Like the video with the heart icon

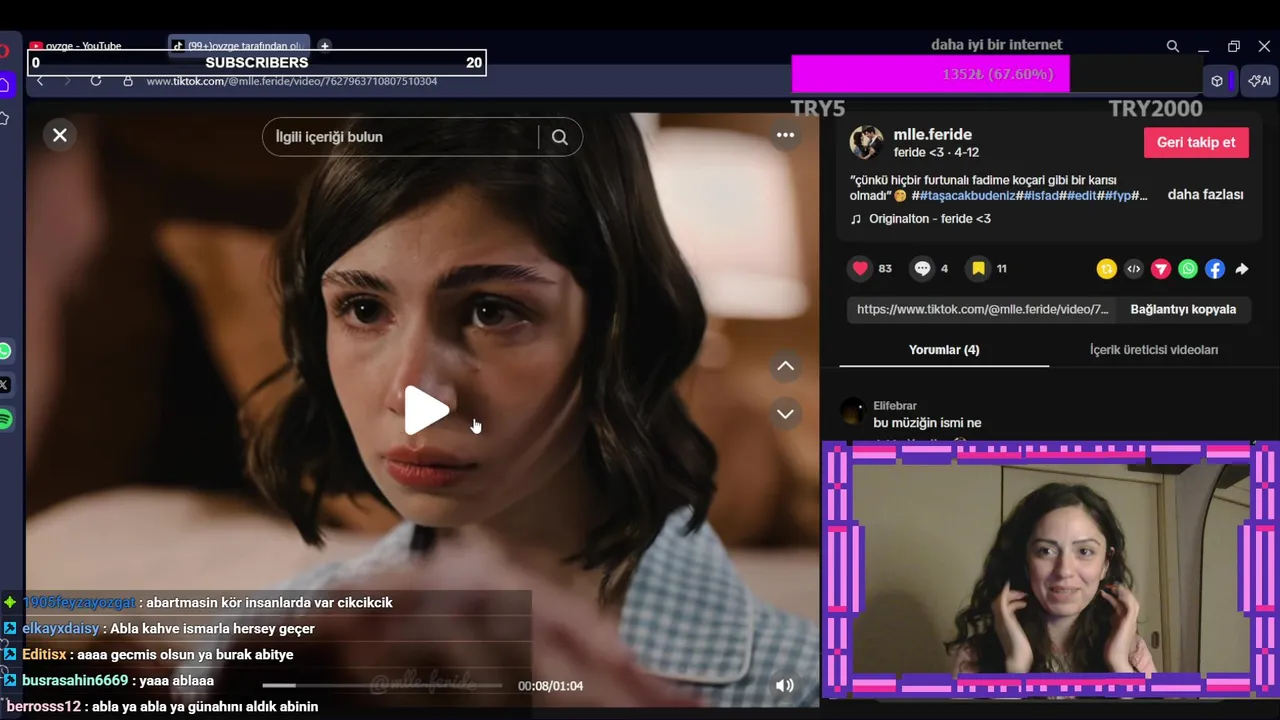click(x=860, y=268)
